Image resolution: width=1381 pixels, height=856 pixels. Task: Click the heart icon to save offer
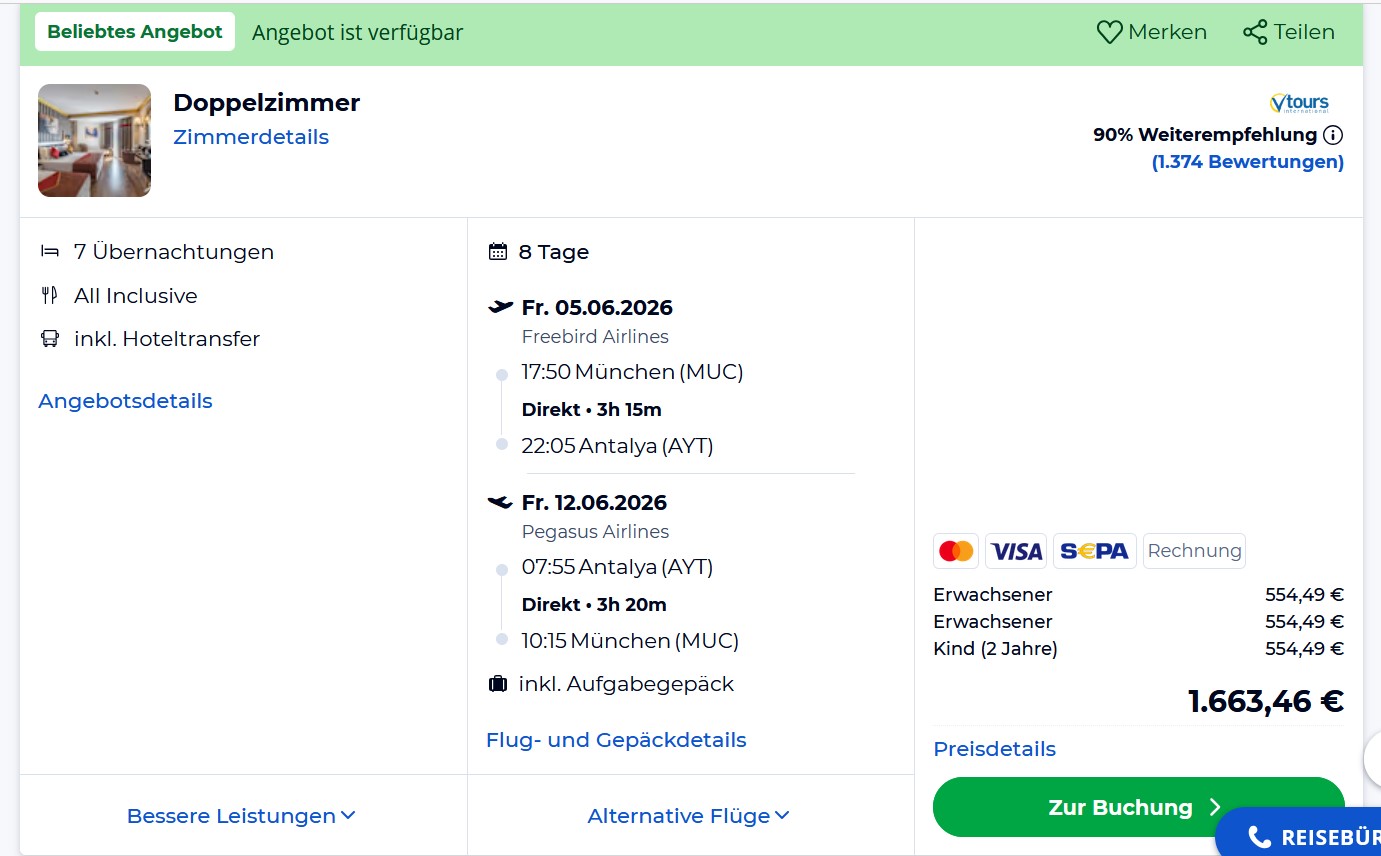[1109, 32]
